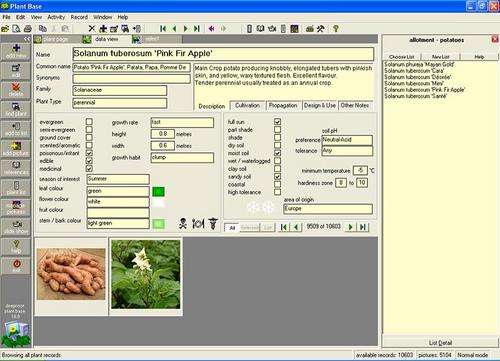Uncheck the full sun checkbox
This screenshot has width=500, height=361.
[x=277, y=122]
